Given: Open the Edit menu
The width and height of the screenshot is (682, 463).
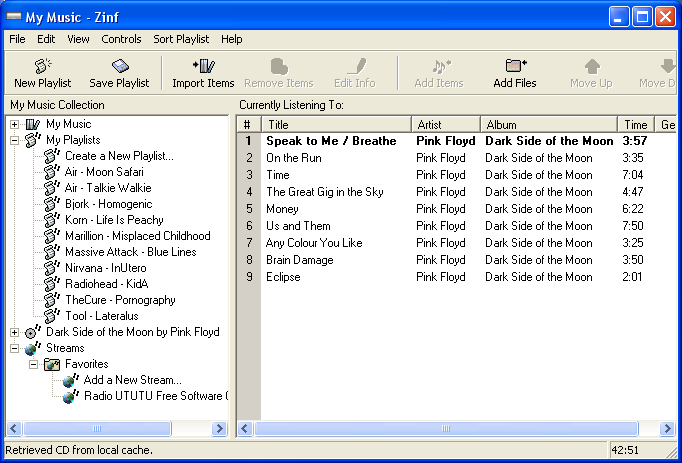Looking at the screenshot, I should [46, 39].
